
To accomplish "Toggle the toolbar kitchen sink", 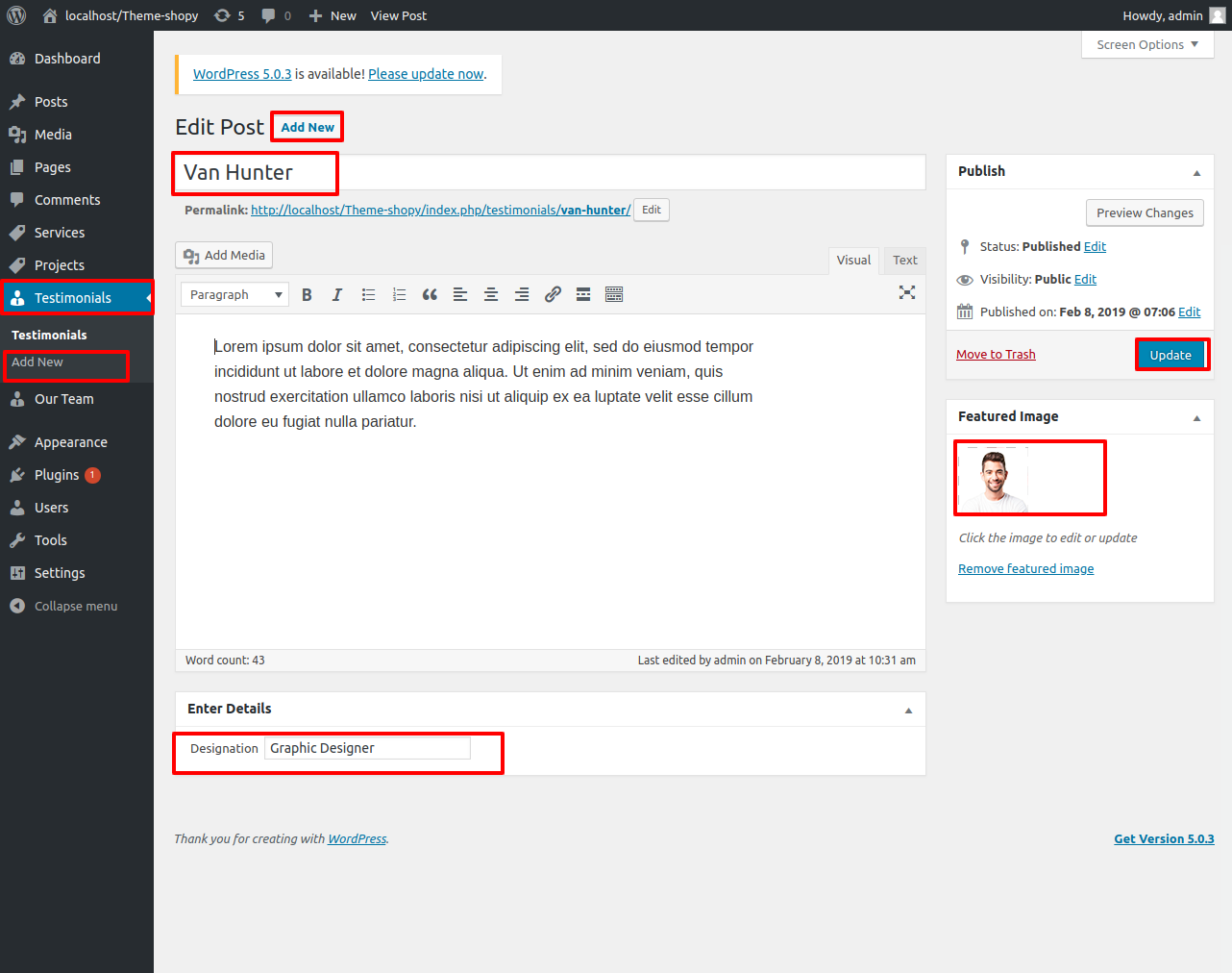I will tap(614, 295).
